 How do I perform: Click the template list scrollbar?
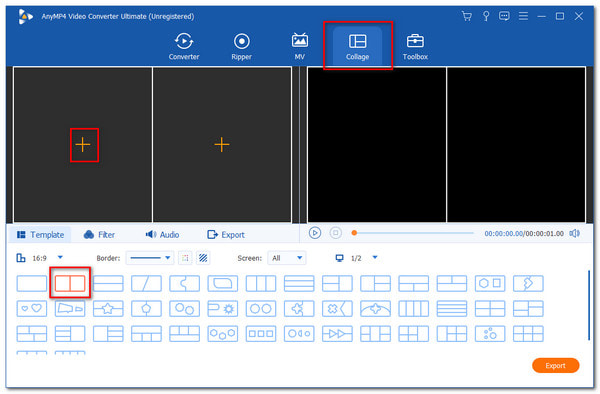pos(589,305)
